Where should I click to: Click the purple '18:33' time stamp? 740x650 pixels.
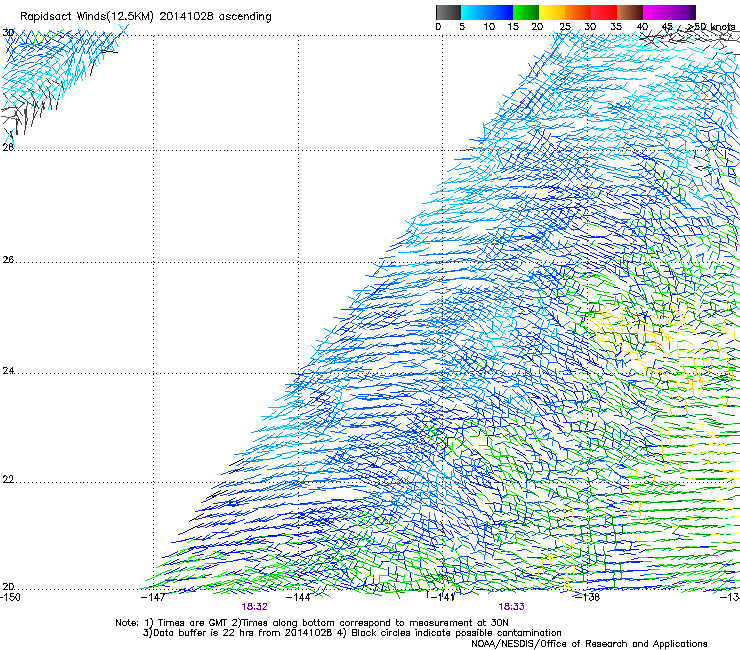[512, 607]
